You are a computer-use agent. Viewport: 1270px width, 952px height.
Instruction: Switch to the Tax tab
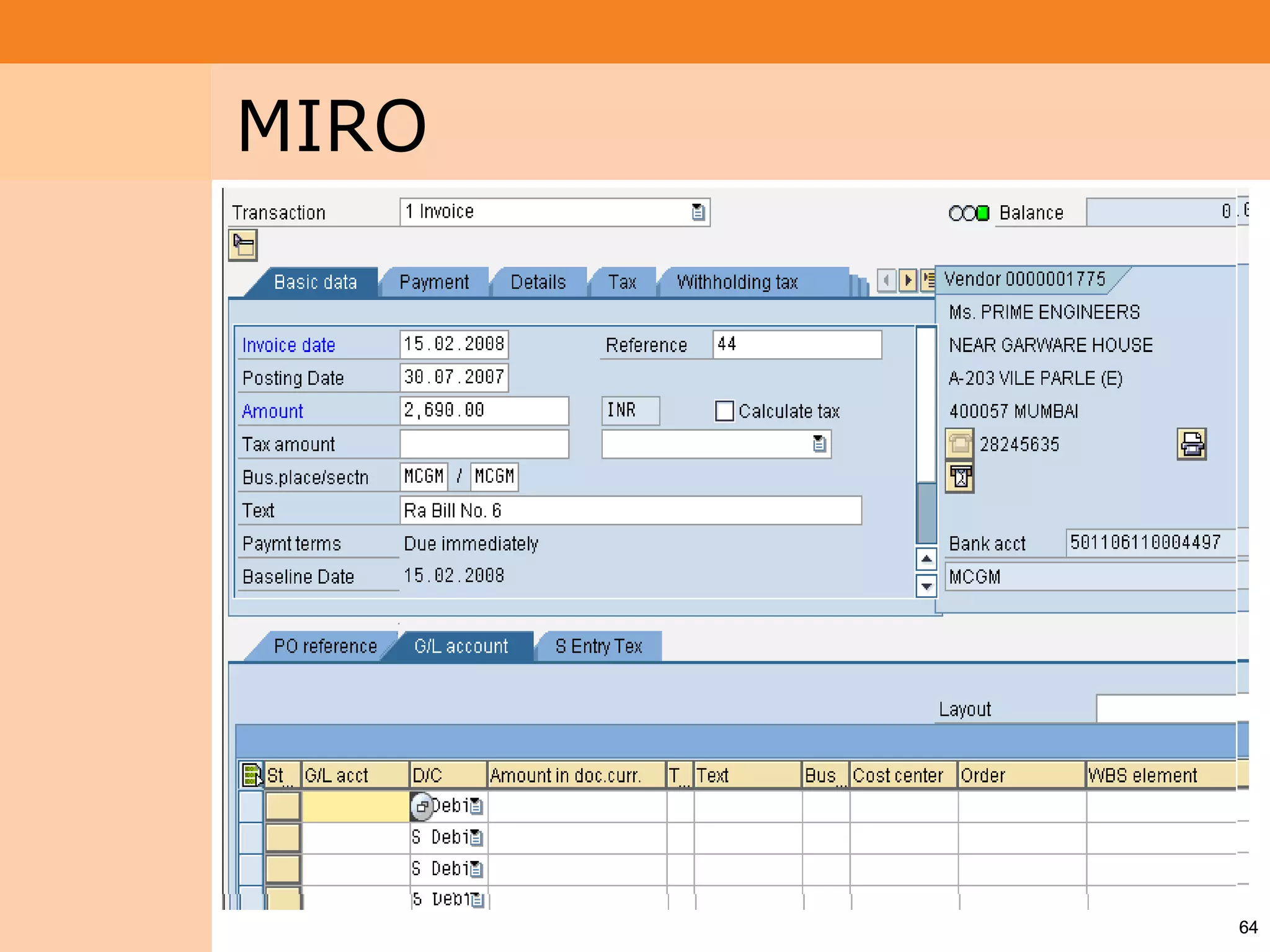coord(623,283)
